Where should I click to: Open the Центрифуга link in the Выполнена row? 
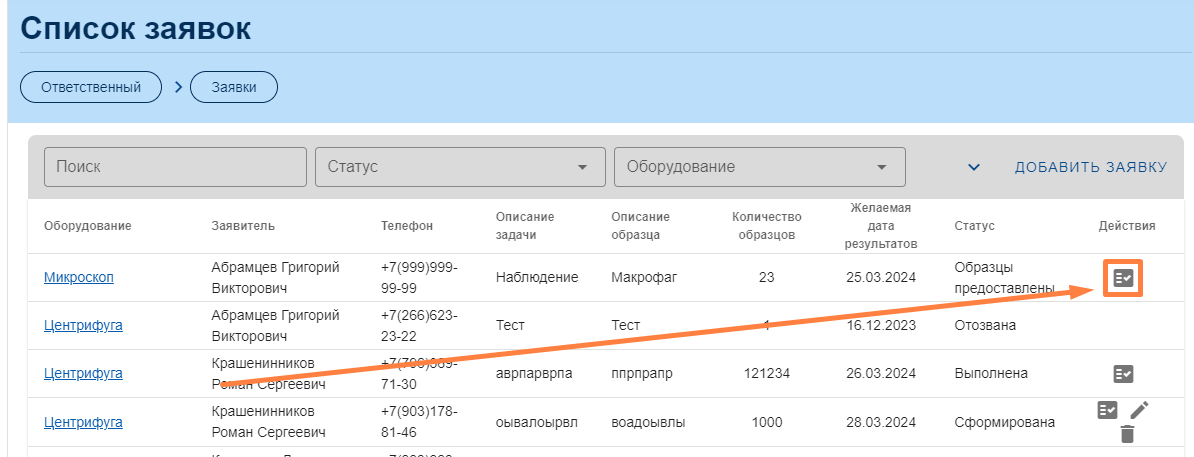tap(83, 373)
